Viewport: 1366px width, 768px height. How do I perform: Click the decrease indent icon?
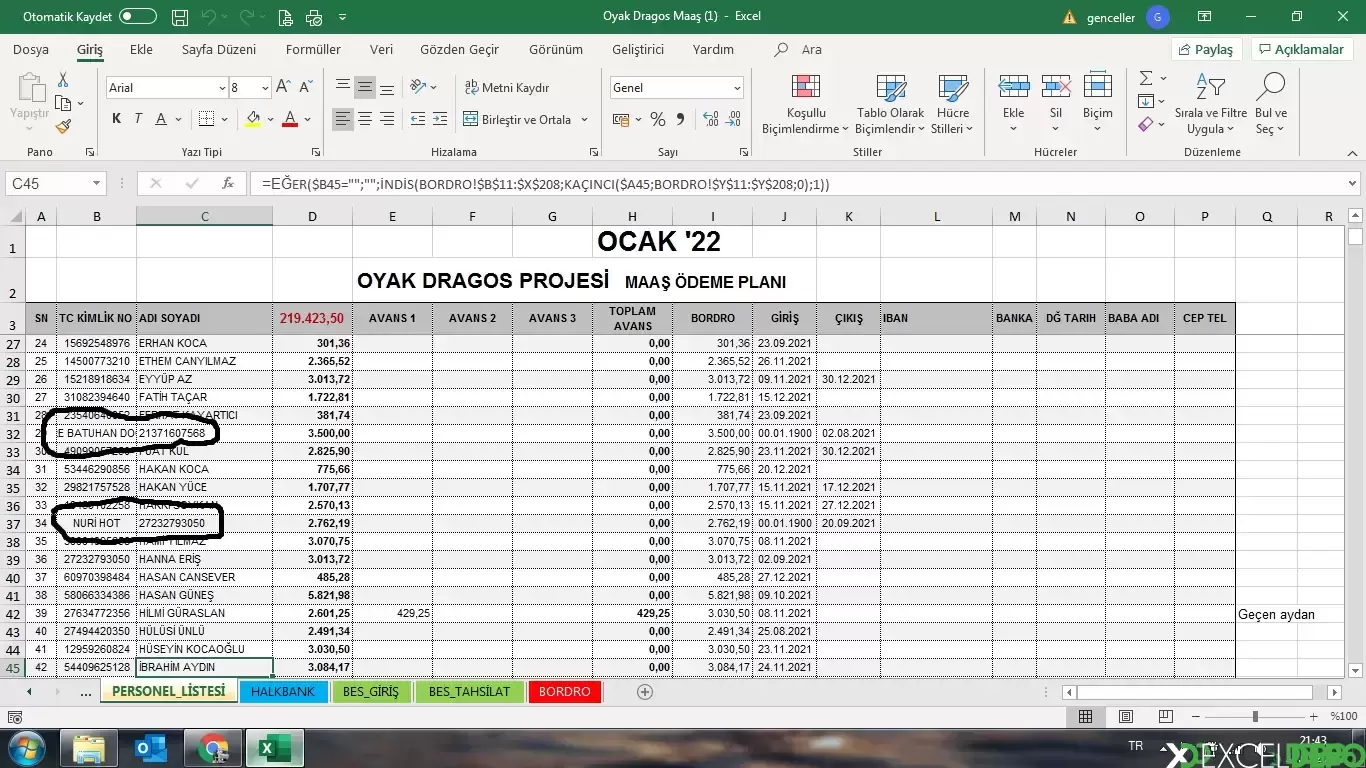click(x=418, y=119)
